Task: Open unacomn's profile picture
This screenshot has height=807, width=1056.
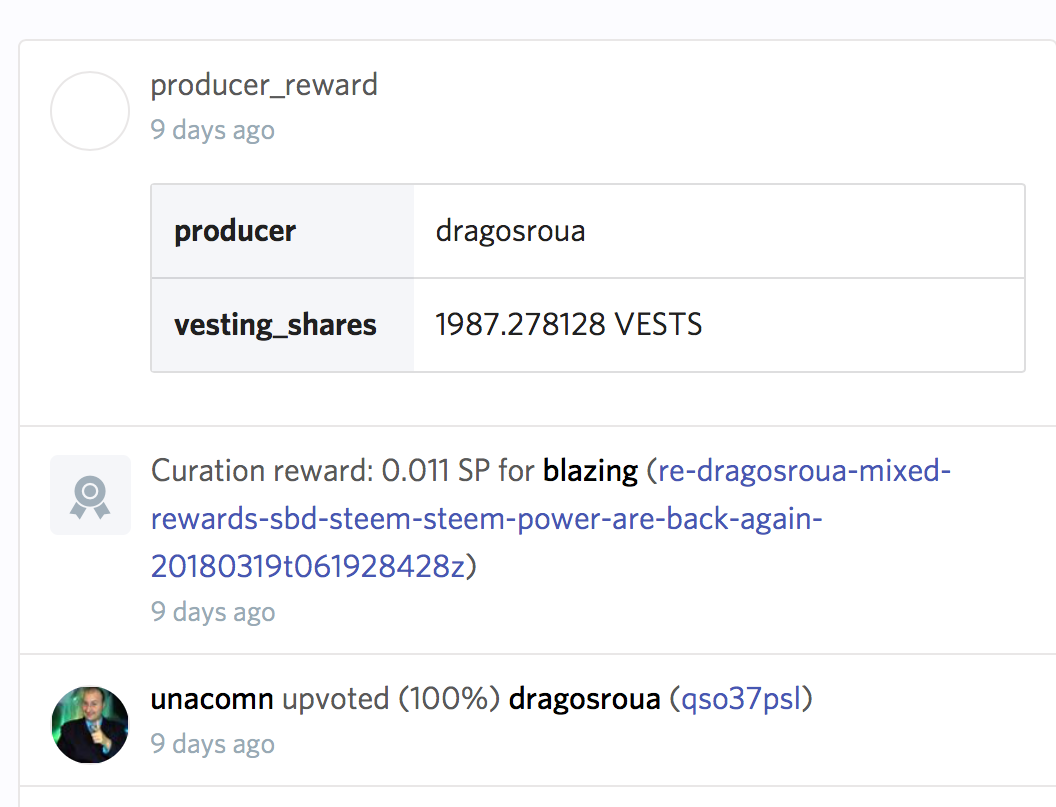Action: pos(90,724)
